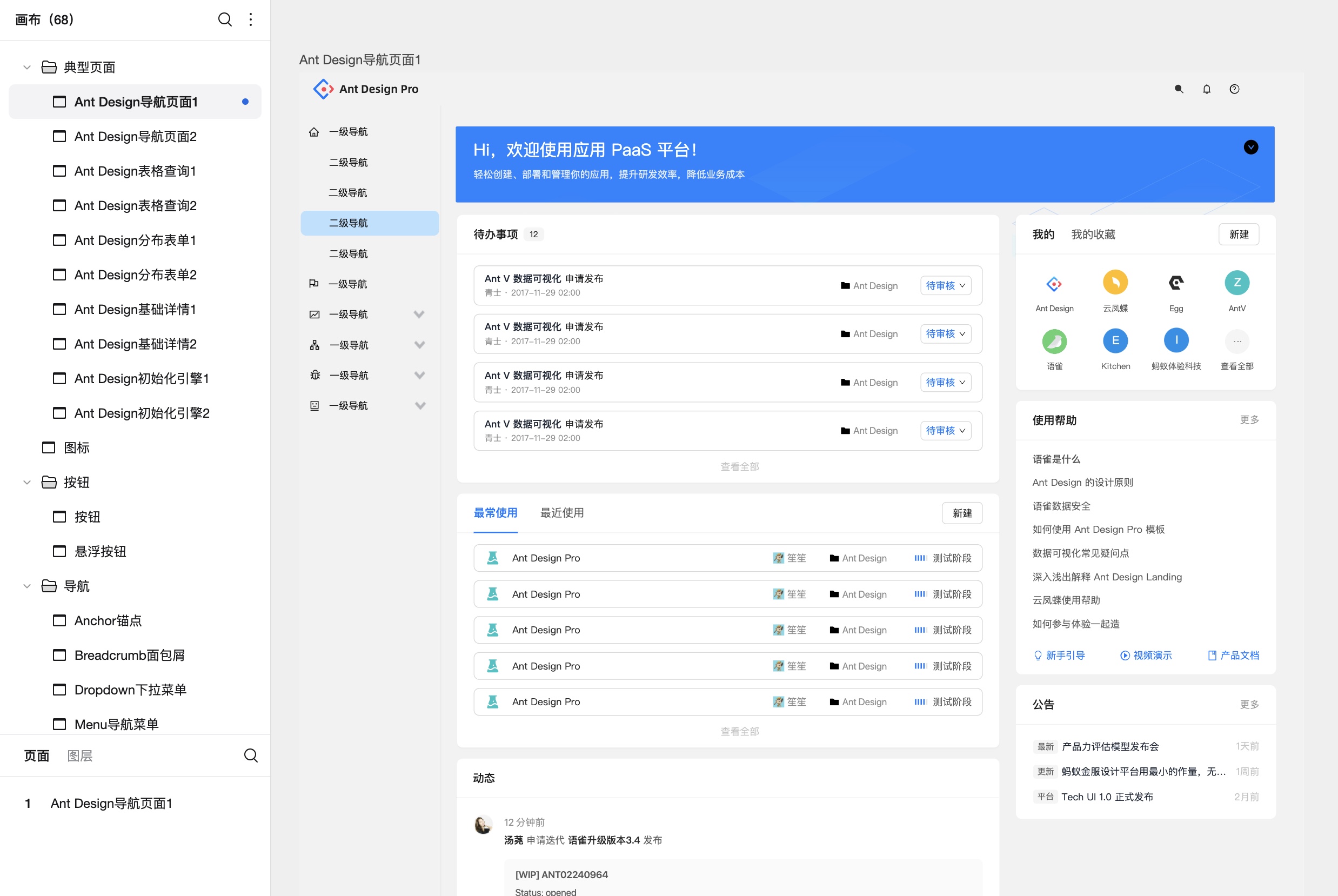Select the highlighted 二级导航 menu item
The image size is (1338, 896).
(370, 223)
